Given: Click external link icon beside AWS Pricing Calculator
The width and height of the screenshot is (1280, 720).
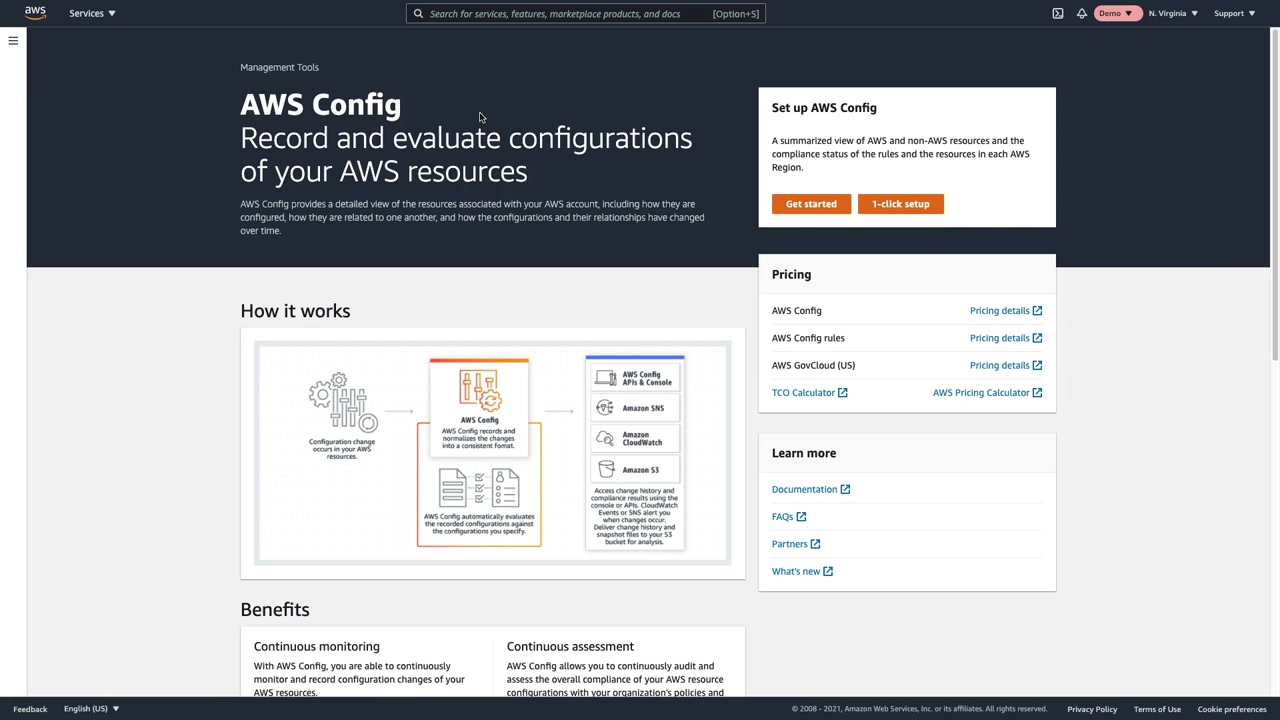Looking at the screenshot, I should pos(1037,393).
